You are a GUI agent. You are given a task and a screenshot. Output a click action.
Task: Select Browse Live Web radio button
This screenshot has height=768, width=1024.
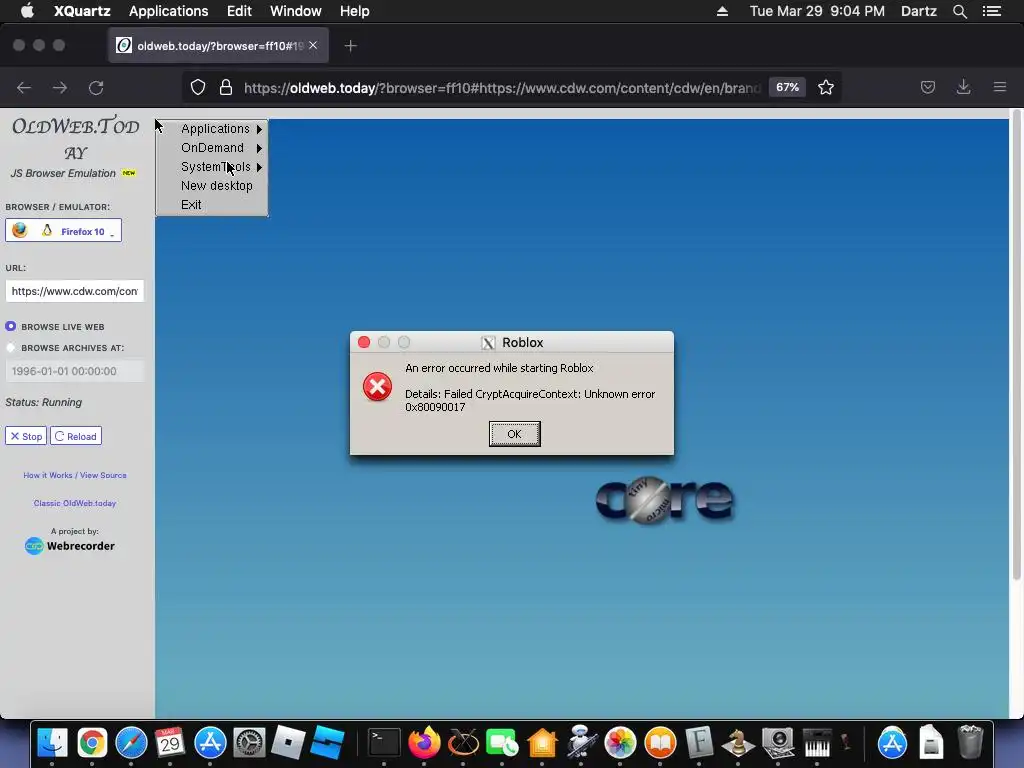pyautogui.click(x=10, y=326)
